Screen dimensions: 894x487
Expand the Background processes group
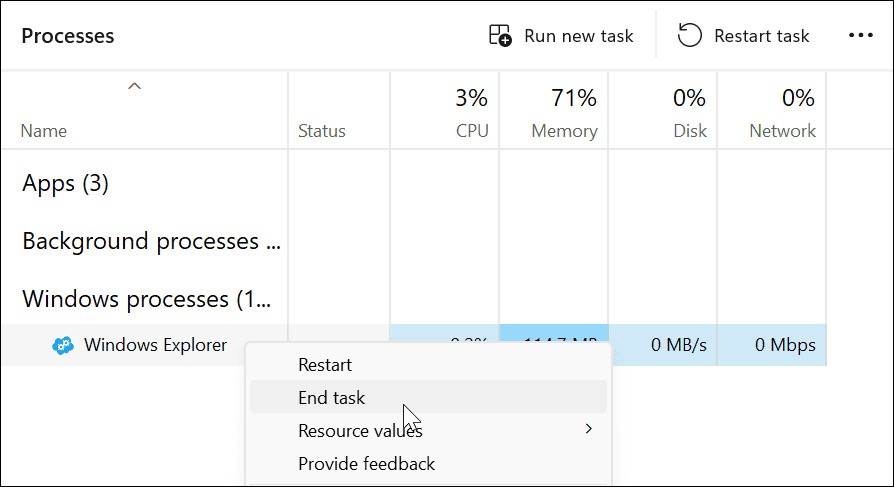coord(152,242)
